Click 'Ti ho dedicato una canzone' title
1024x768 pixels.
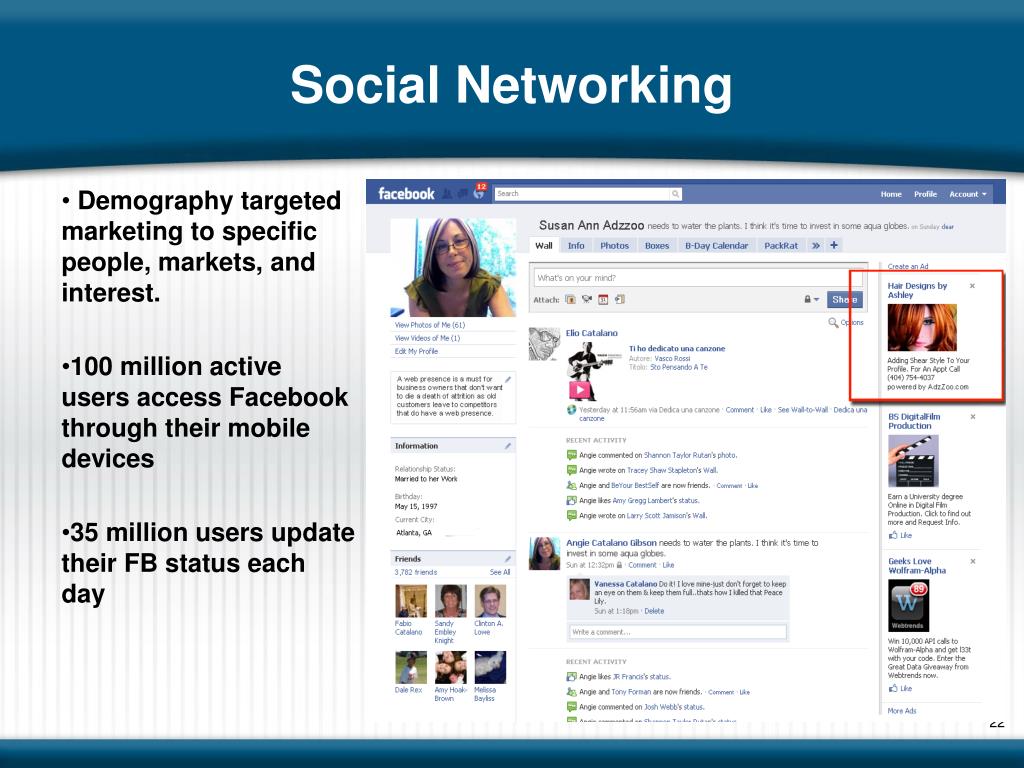(677, 349)
